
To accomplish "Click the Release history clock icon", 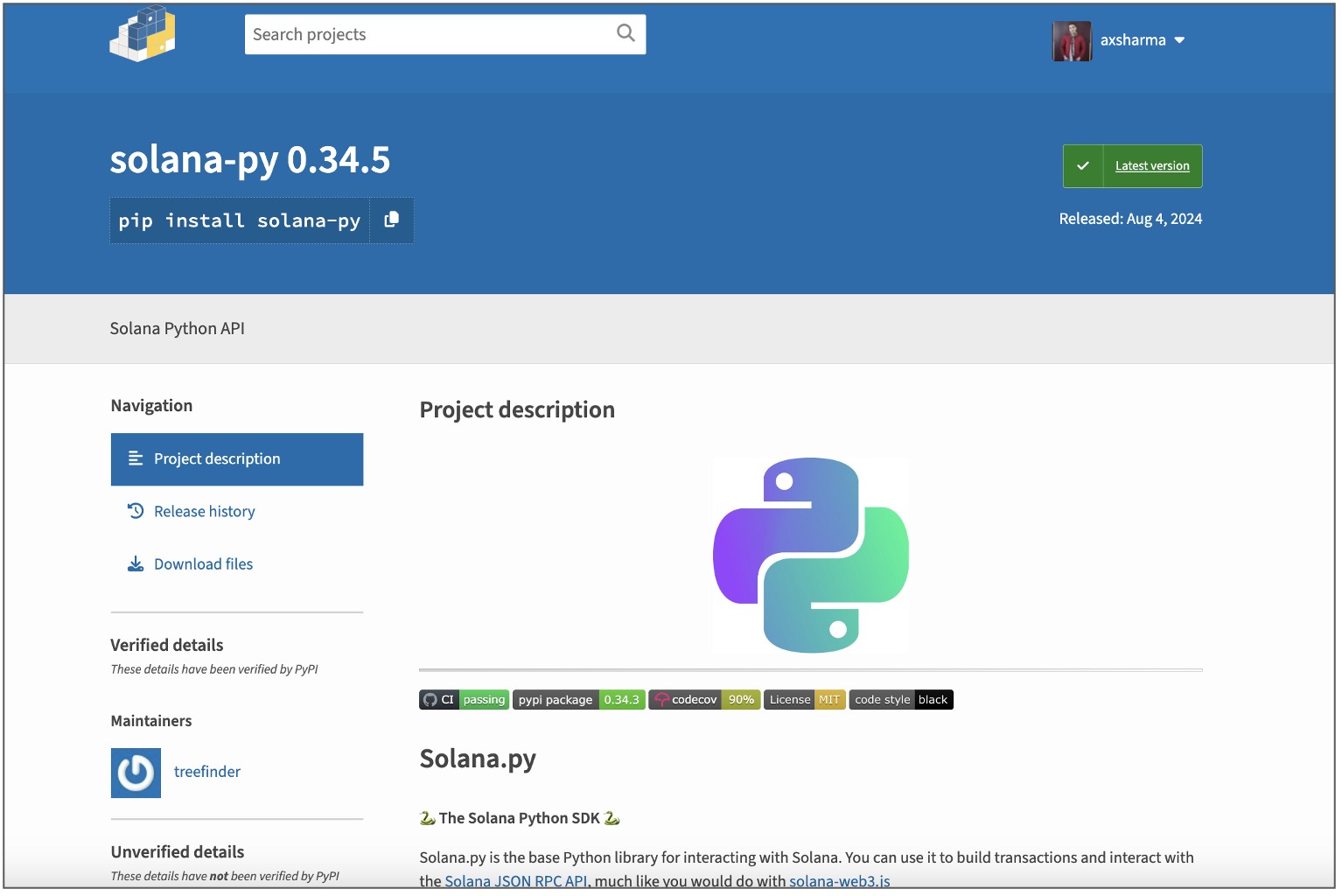I will coord(136,511).
